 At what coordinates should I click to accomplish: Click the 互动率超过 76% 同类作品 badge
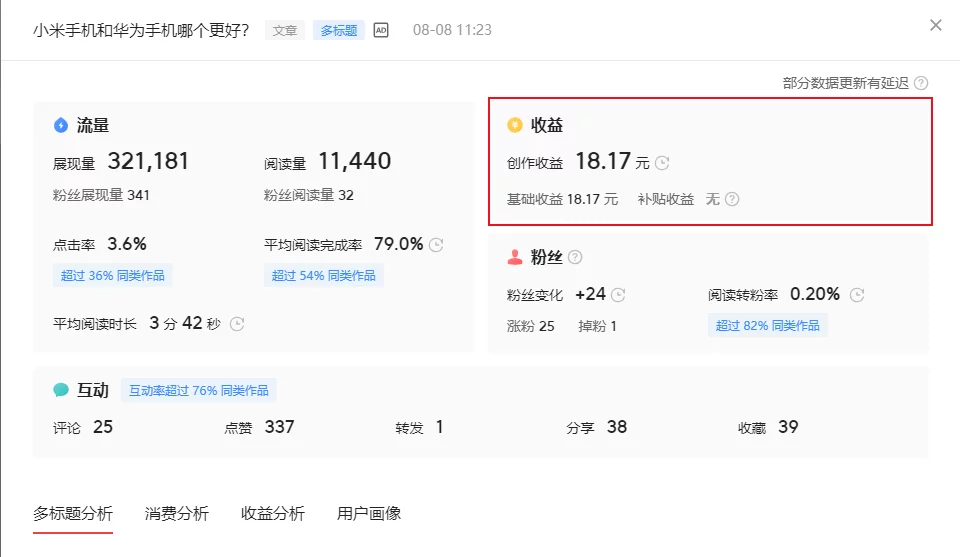coord(198,391)
